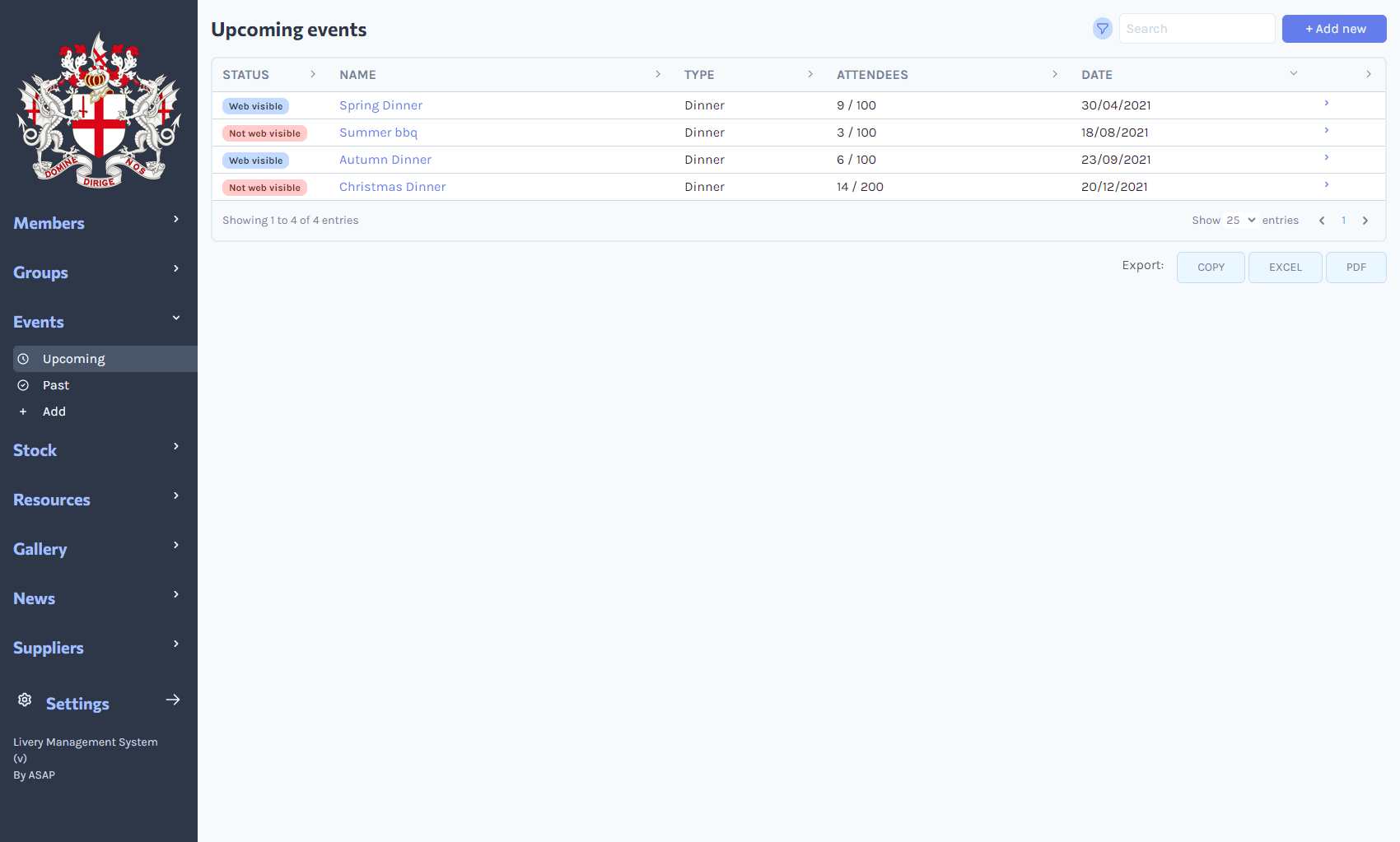Sort the table by the DATE column
The image size is (1400, 842).
click(x=1097, y=74)
